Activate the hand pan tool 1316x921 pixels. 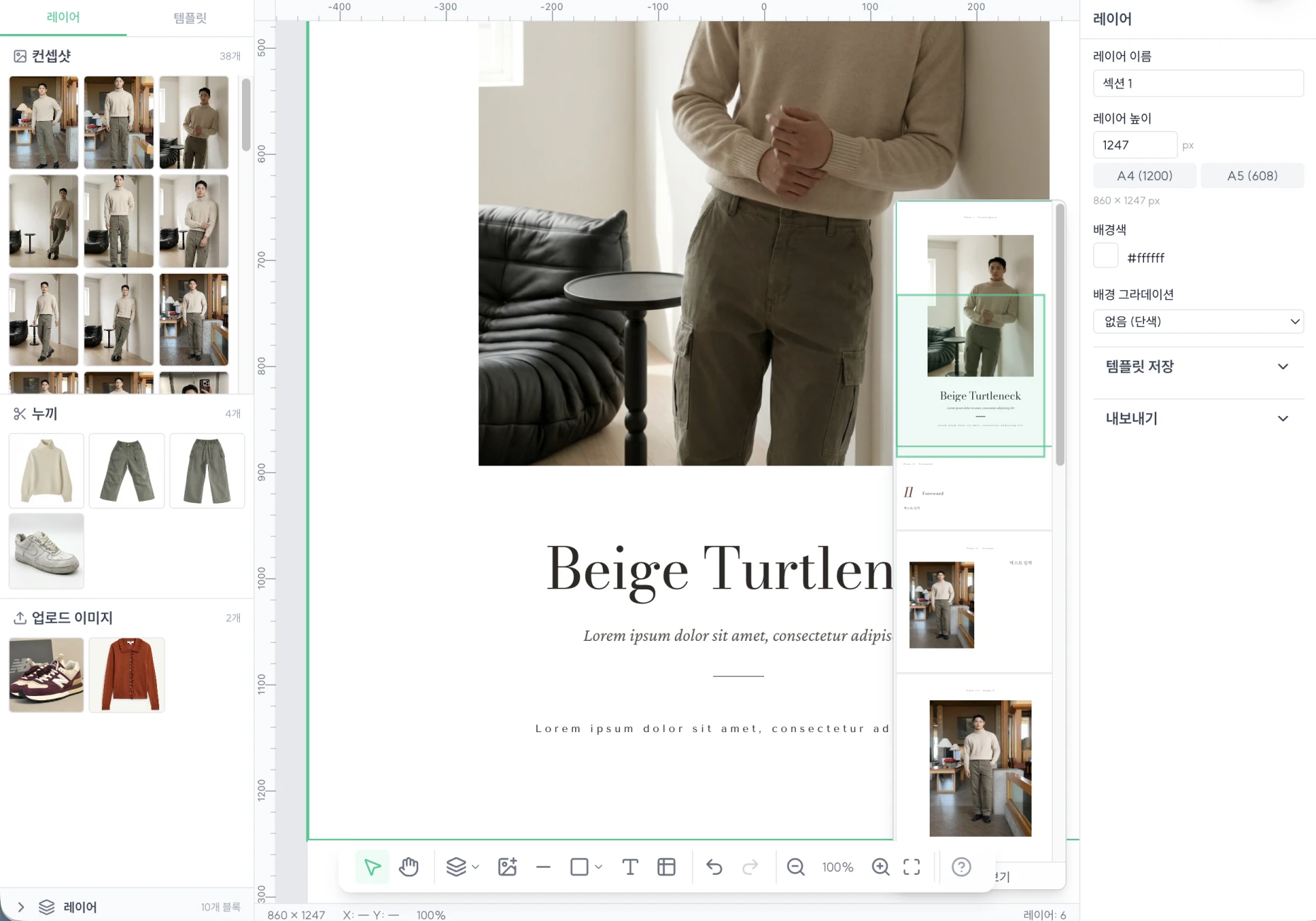(409, 867)
